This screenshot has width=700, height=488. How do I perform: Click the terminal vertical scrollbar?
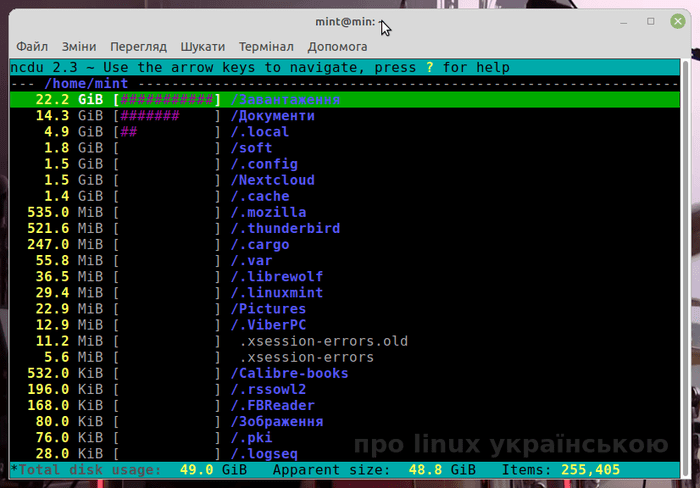tap(683, 268)
